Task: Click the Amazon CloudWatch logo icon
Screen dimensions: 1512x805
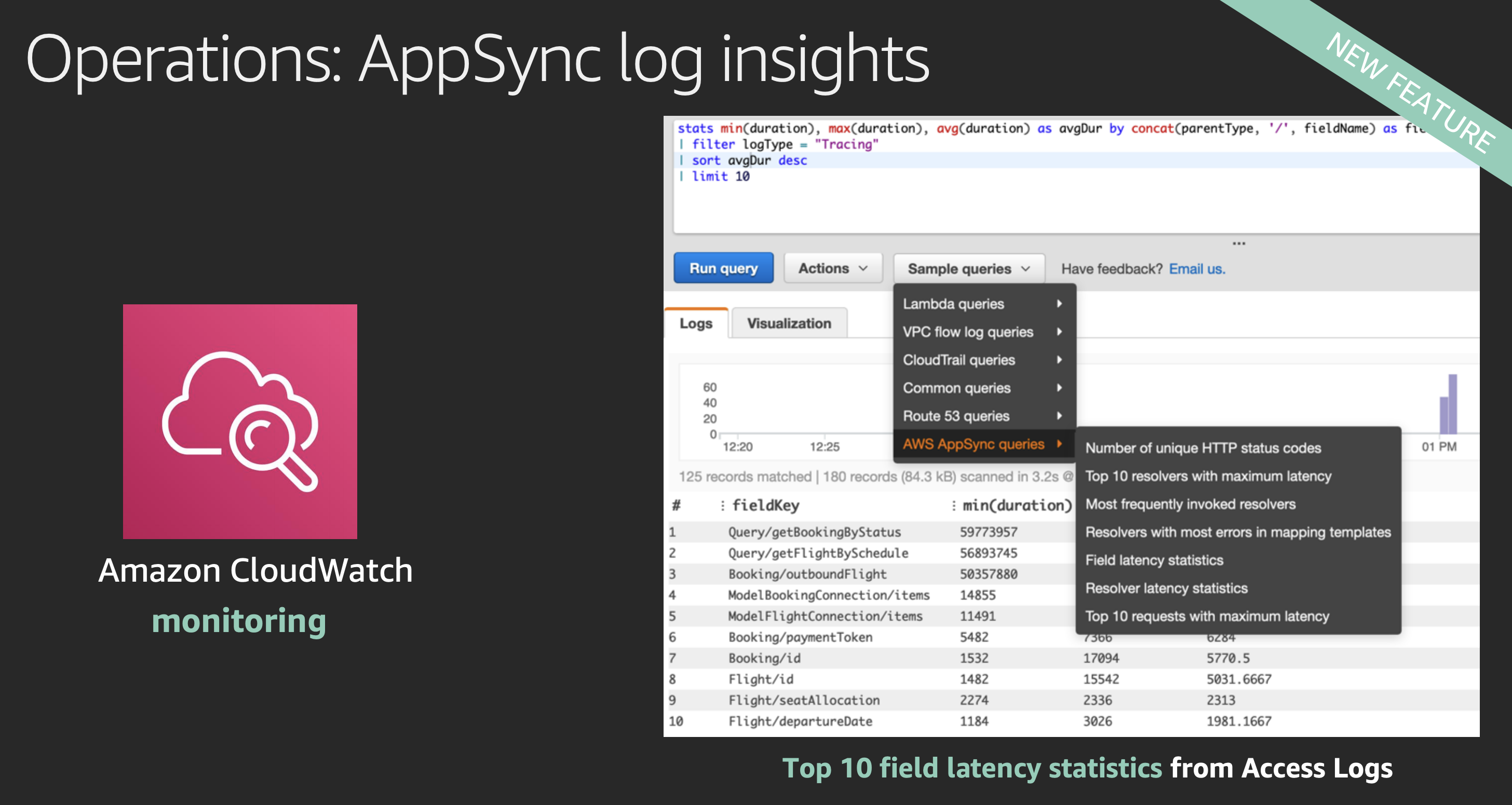Action: point(240,422)
